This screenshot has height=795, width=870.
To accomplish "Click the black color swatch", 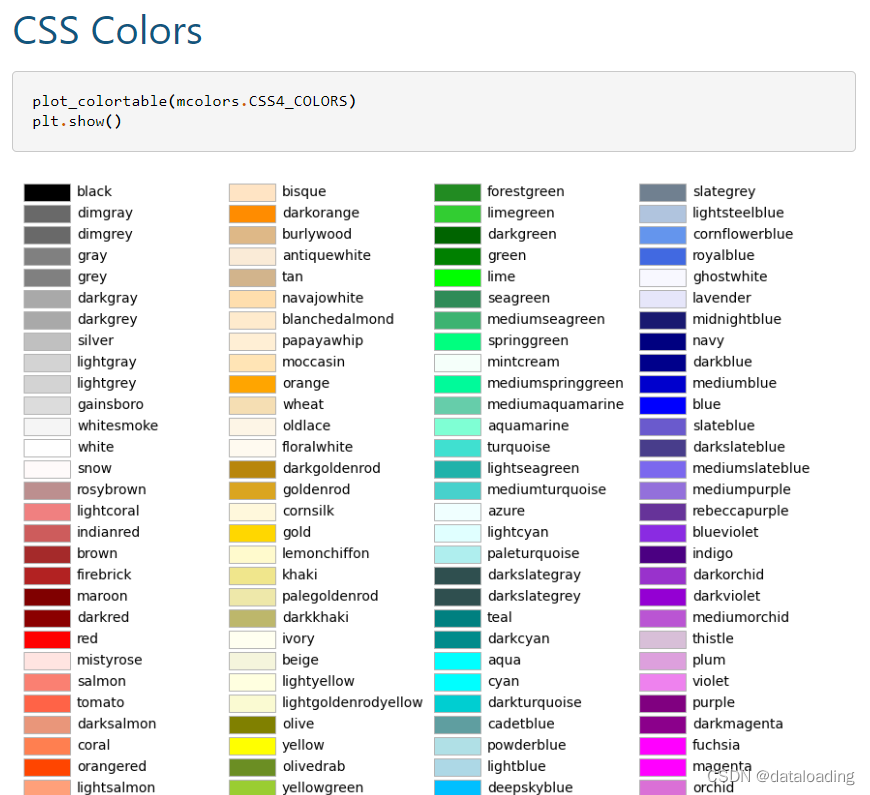I will click(x=48, y=191).
